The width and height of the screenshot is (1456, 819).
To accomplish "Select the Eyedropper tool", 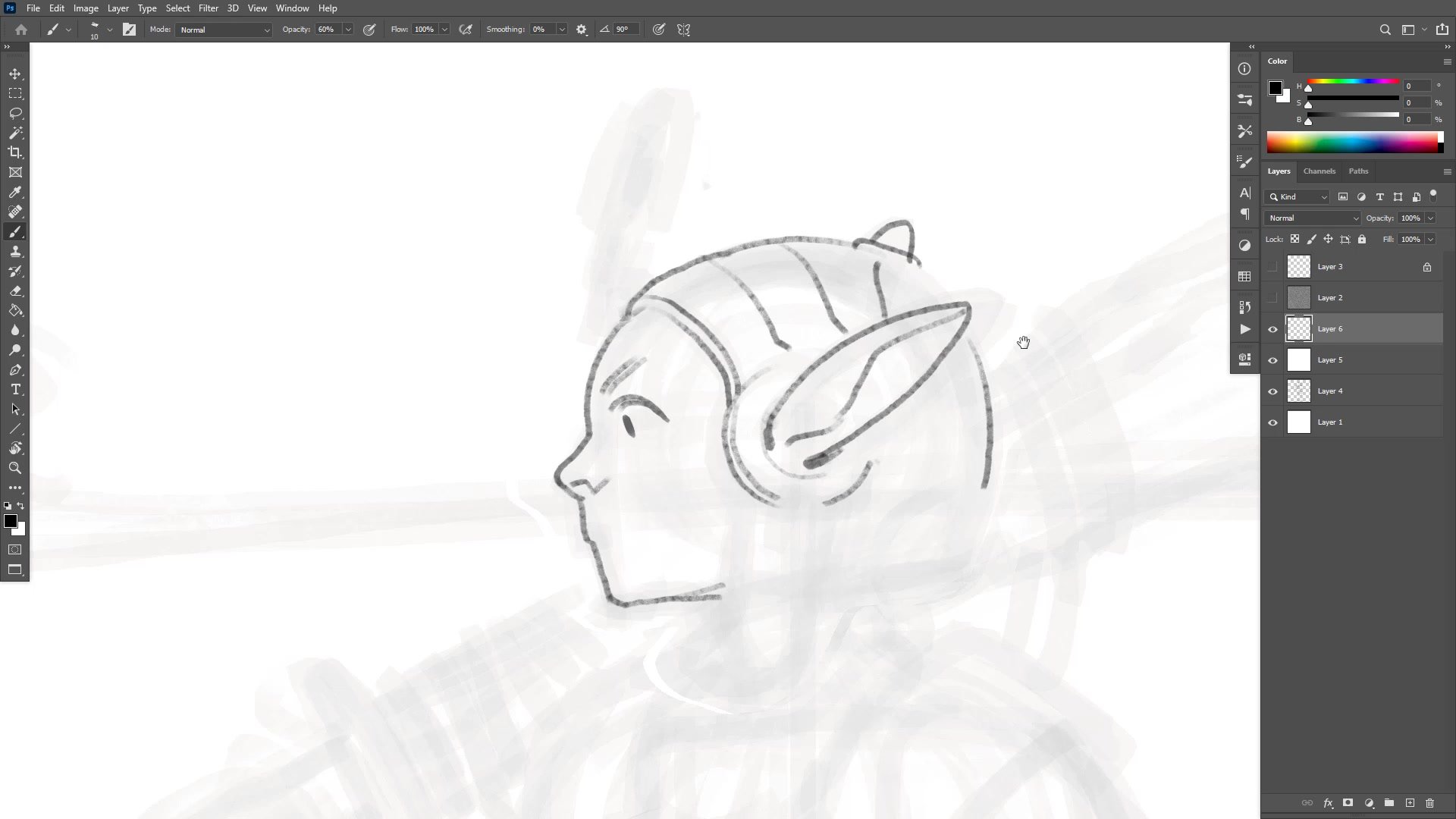I will point(15,193).
